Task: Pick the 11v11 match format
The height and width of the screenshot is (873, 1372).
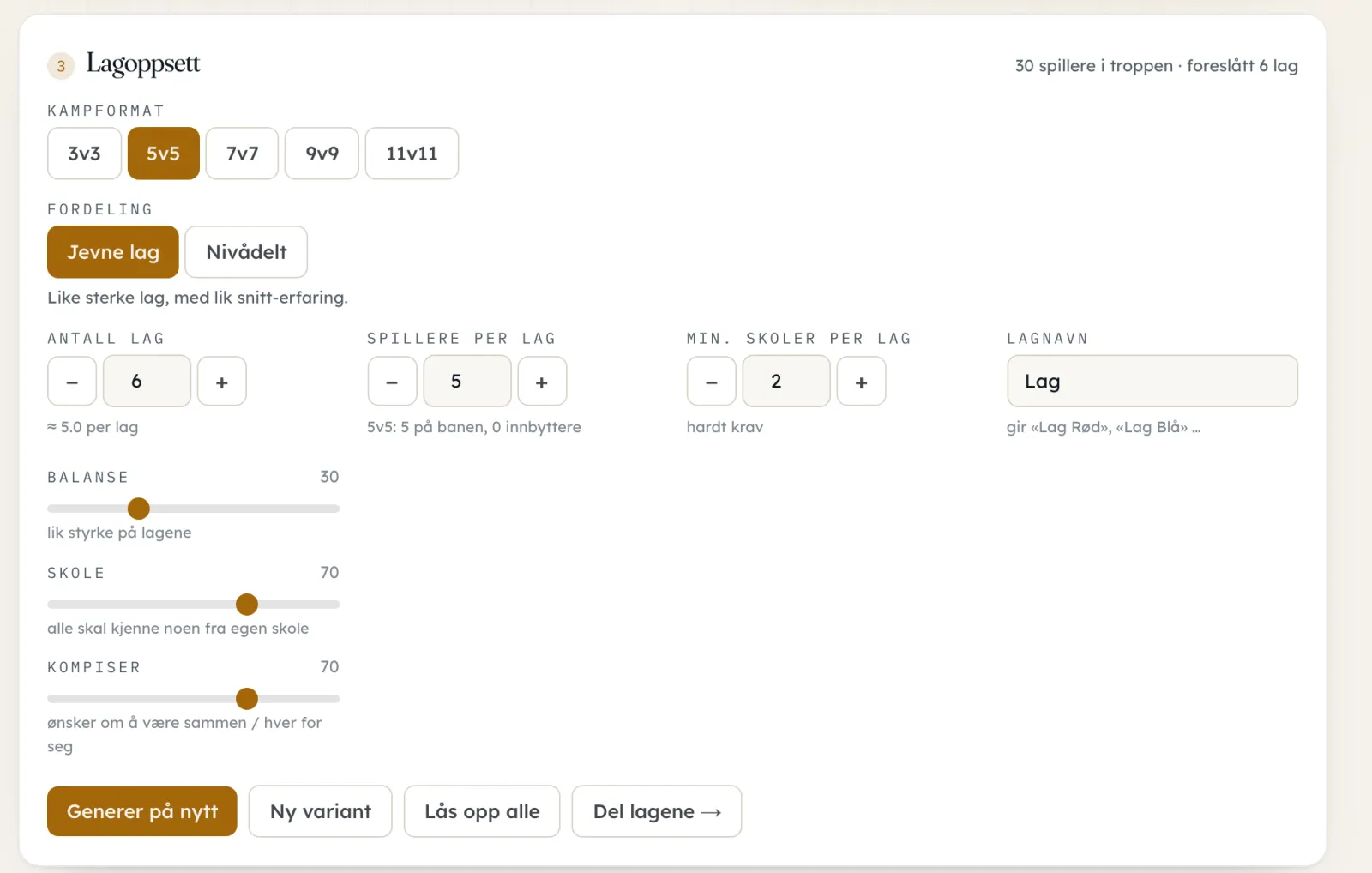Action: point(412,154)
